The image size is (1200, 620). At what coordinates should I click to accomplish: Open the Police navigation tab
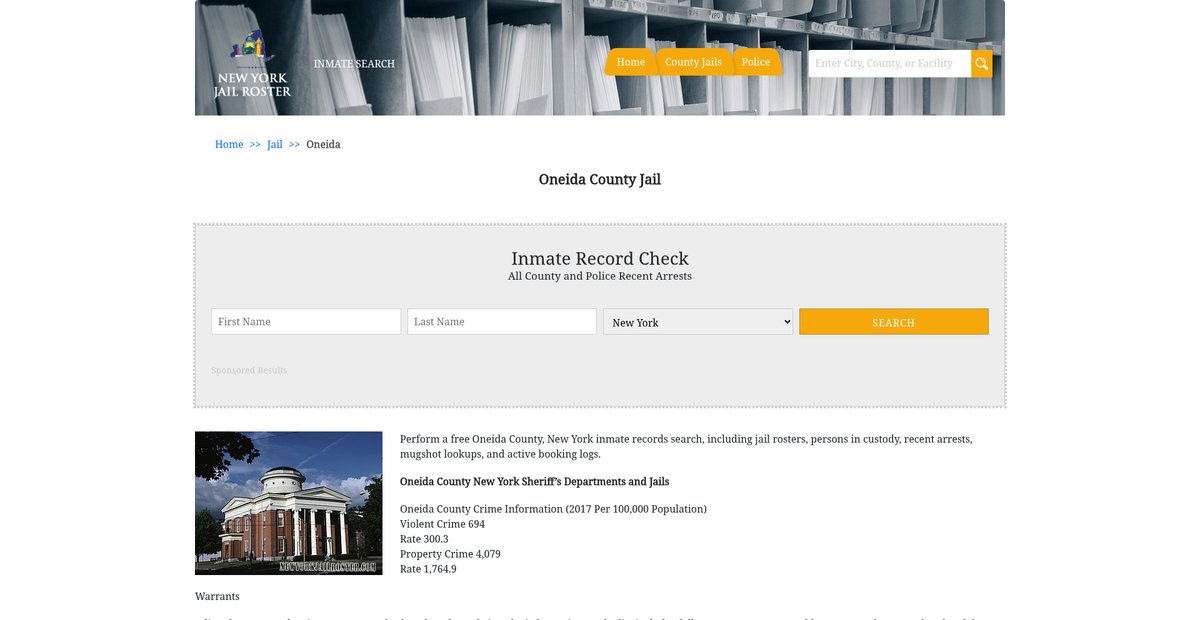[x=756, y=62]
